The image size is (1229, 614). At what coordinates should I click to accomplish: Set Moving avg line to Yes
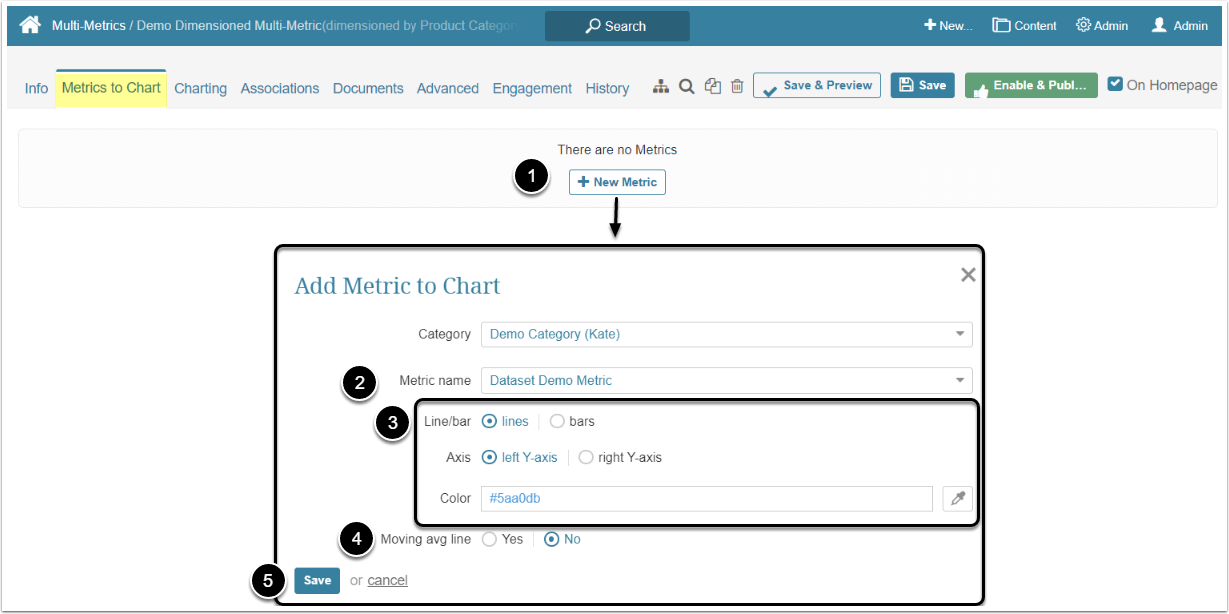489,539
